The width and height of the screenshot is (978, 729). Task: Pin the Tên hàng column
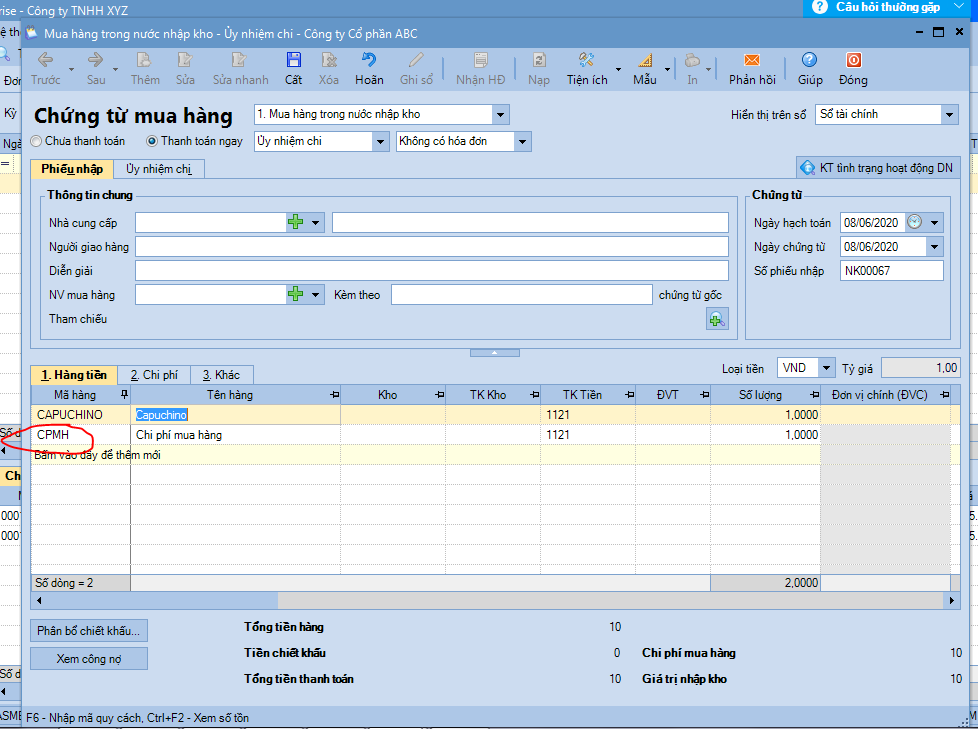coord(334,394)
